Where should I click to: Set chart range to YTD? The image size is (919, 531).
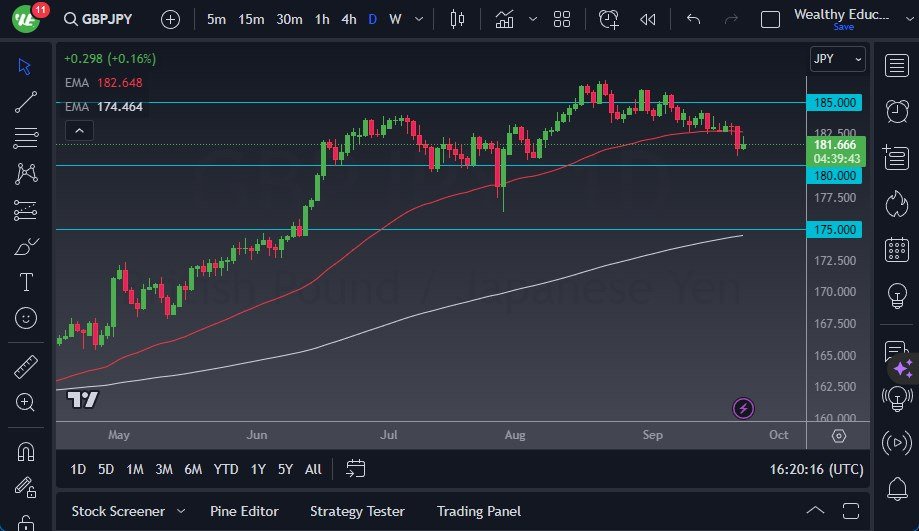tap(226, 469)
